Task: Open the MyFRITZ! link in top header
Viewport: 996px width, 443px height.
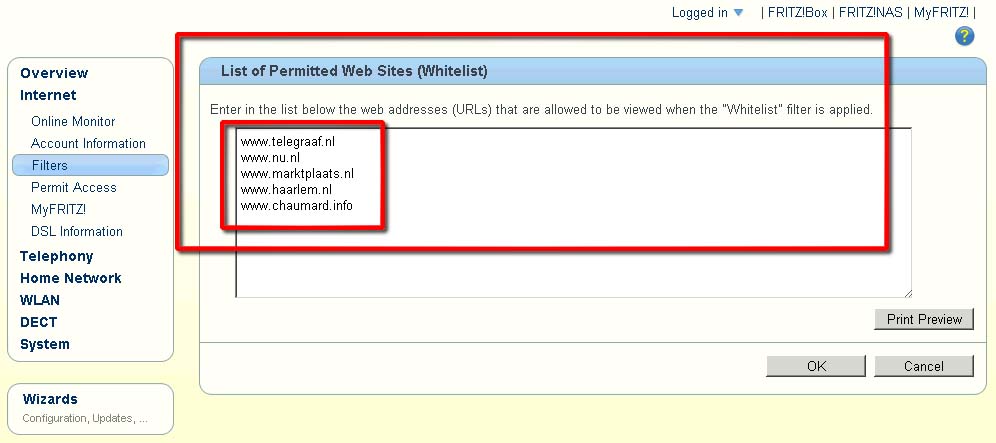Action: (941, 13)
